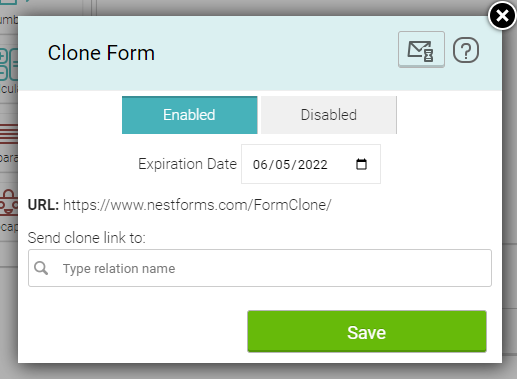This screenshot has height=379, width=517.
Task: Click the Send clone link to label
Action: tap(87, 238)
